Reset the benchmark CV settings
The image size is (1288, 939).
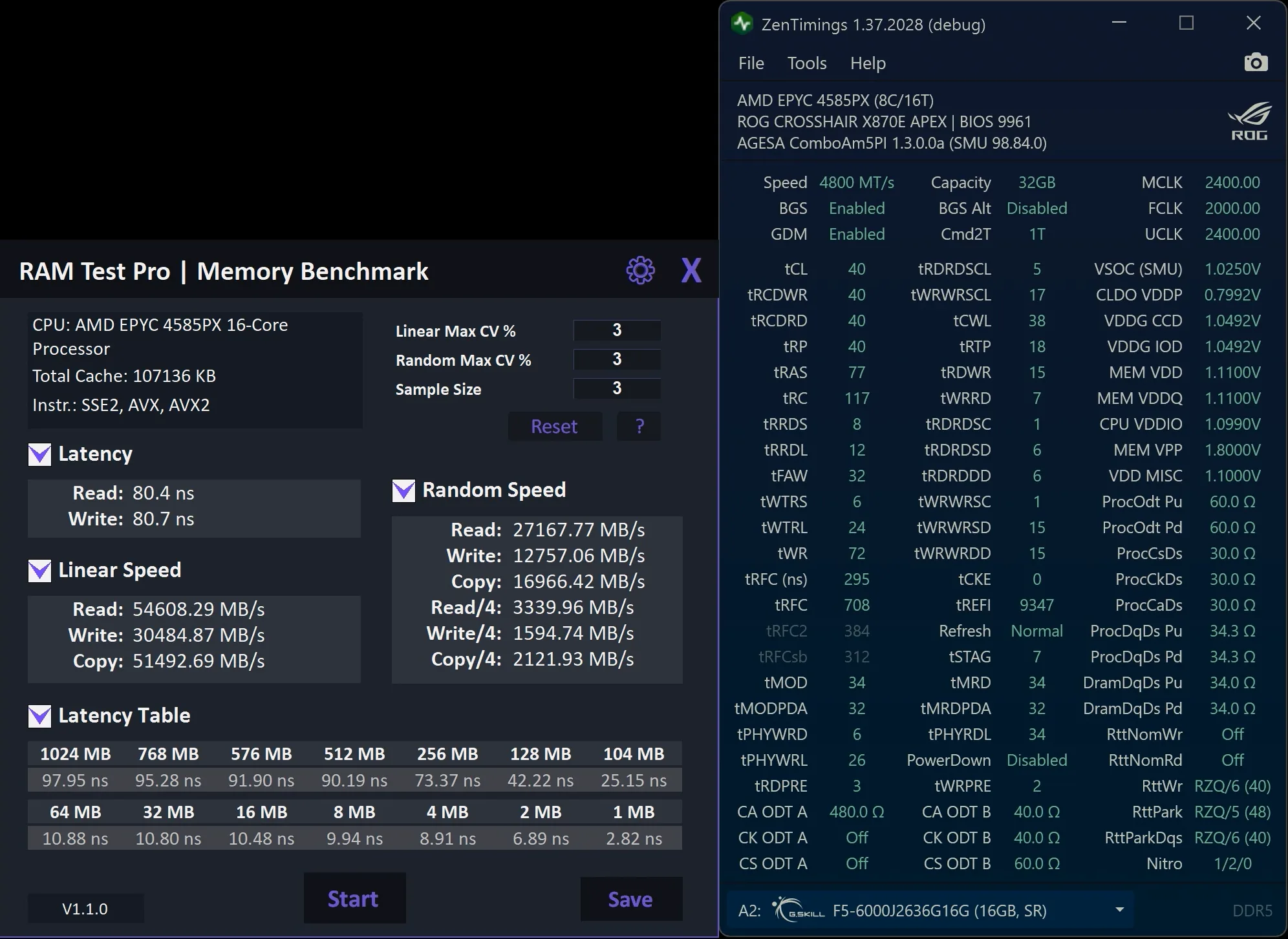[x=555, y=427]
